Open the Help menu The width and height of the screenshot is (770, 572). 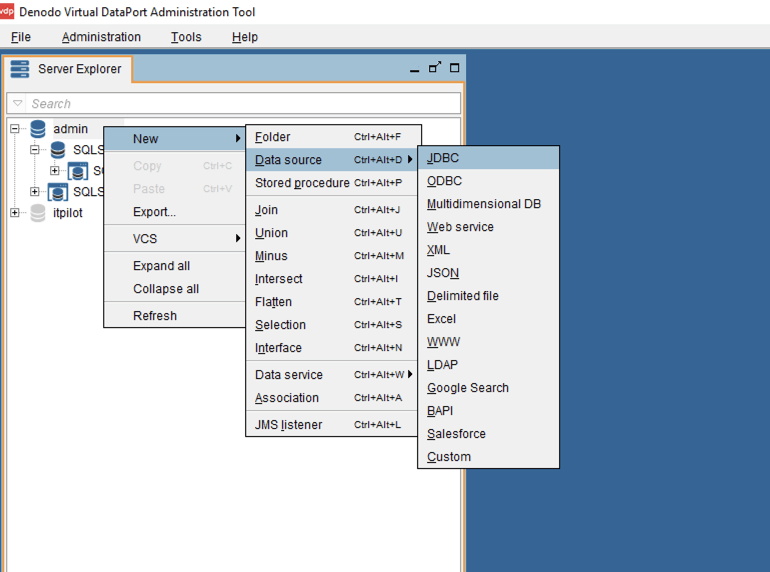245,37
